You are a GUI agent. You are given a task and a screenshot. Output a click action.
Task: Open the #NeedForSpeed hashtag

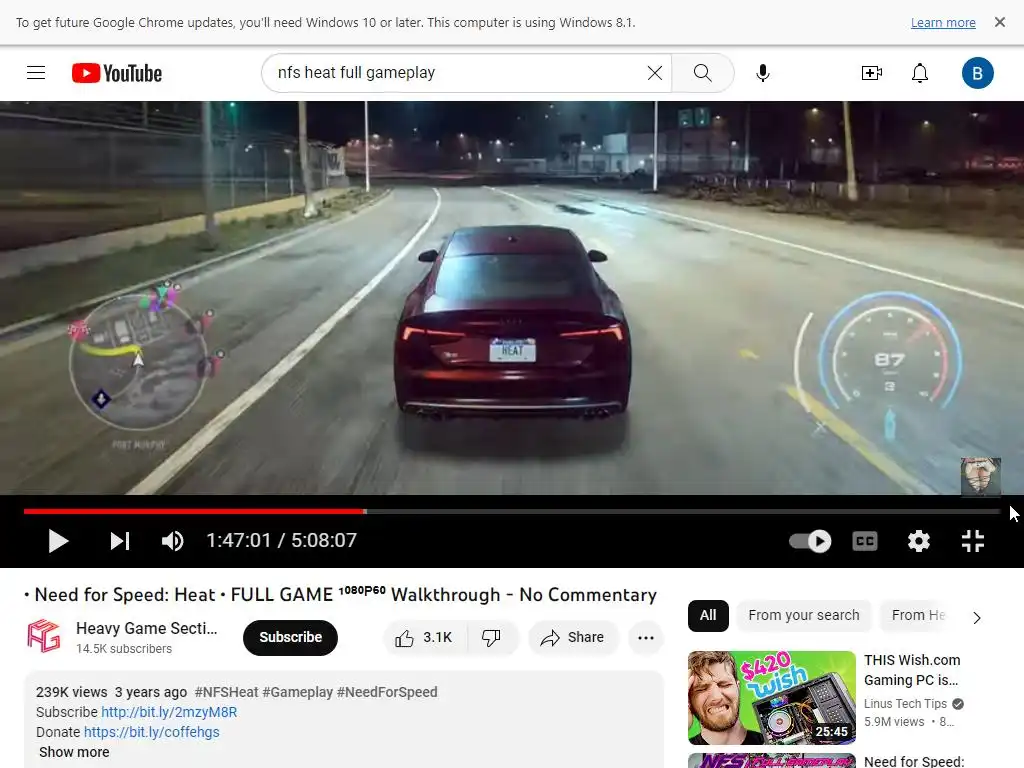point(387,692)
